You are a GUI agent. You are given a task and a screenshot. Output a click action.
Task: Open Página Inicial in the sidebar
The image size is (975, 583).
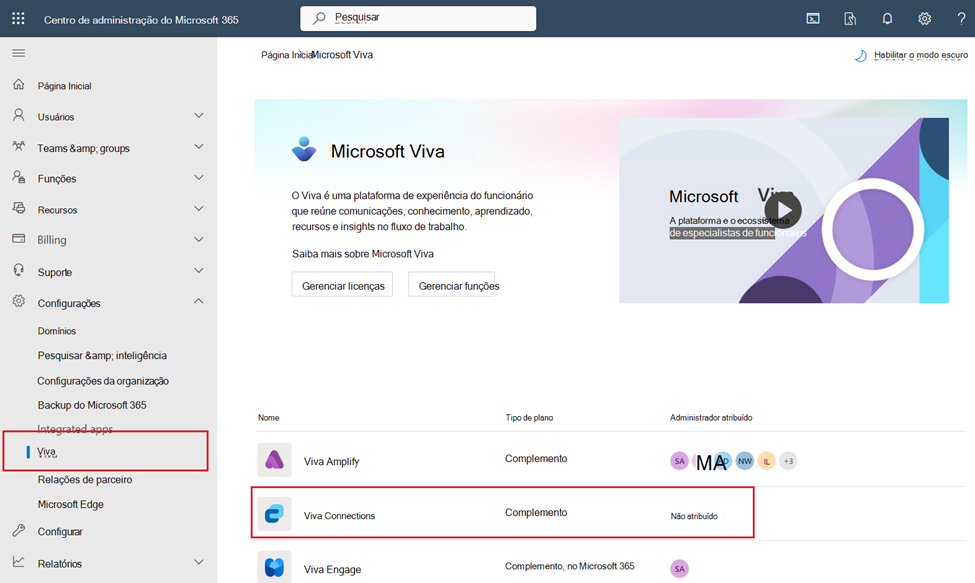coord(64,86)
